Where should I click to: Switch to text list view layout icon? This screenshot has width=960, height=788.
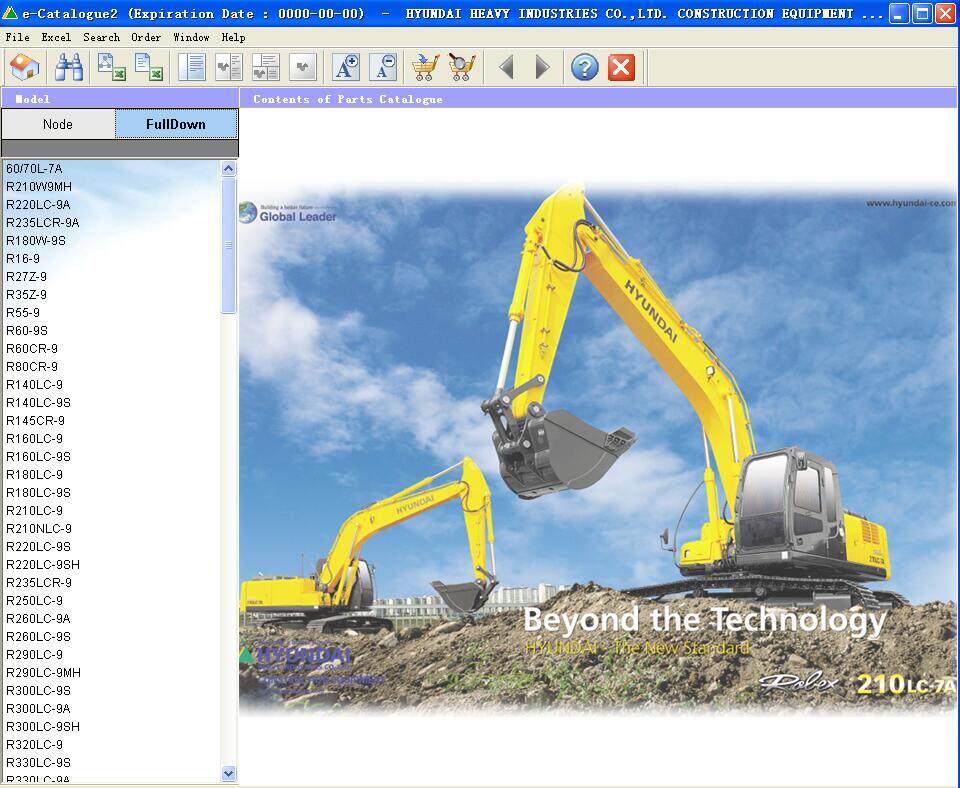[x=192, y=67]
